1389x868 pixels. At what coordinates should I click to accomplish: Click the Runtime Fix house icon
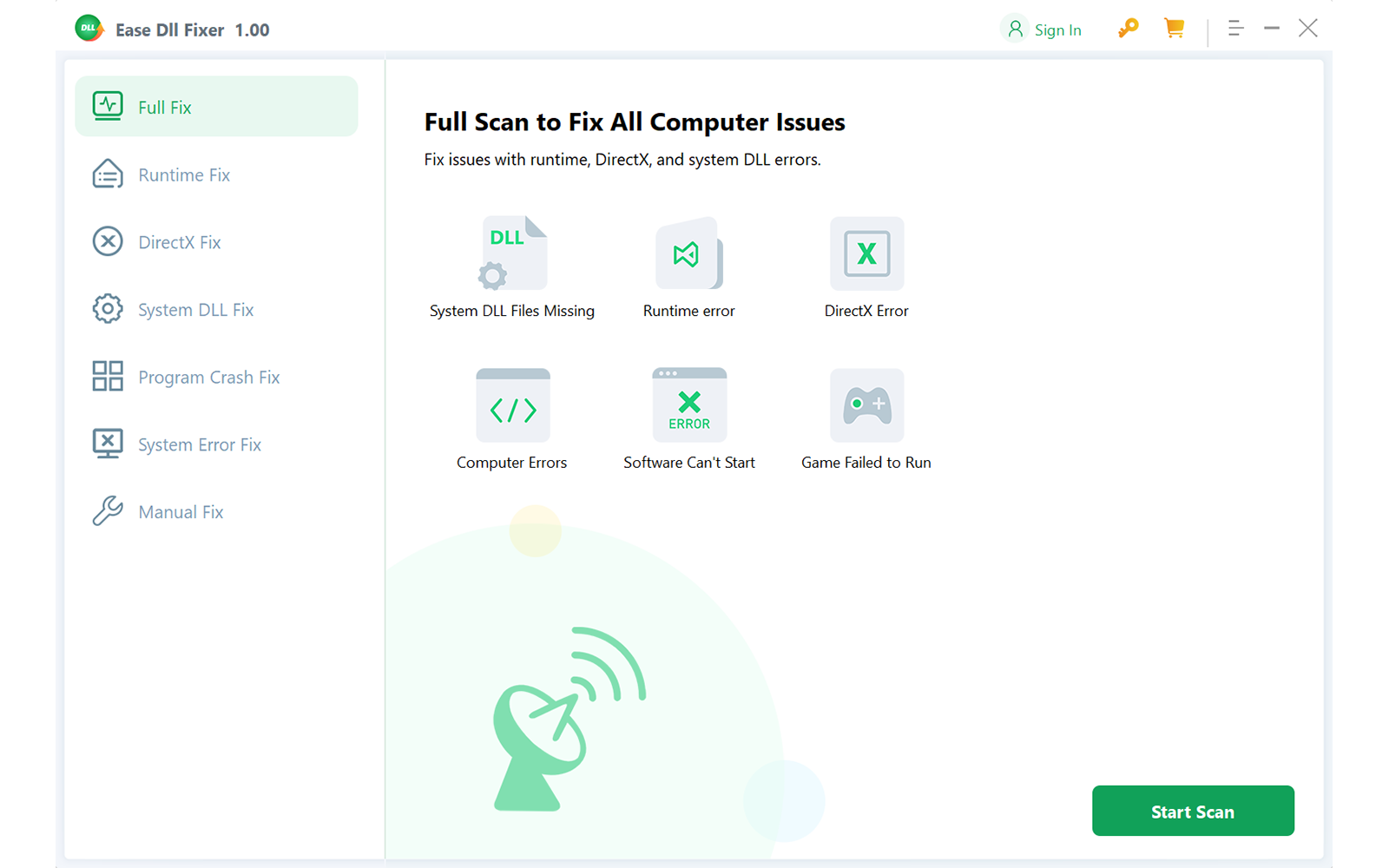pos(108,174)
